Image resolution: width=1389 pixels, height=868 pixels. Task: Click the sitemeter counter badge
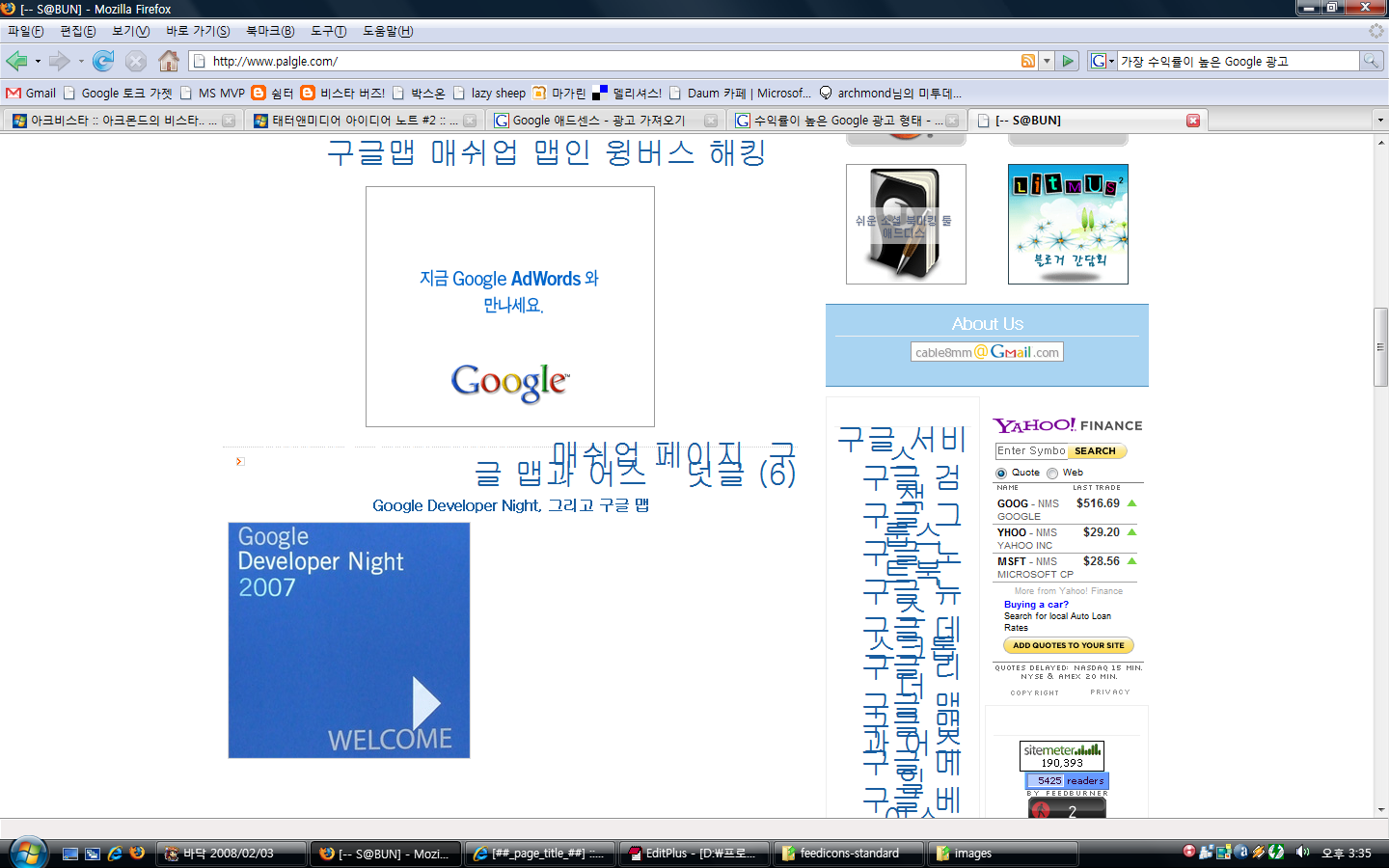(1062, 756)
